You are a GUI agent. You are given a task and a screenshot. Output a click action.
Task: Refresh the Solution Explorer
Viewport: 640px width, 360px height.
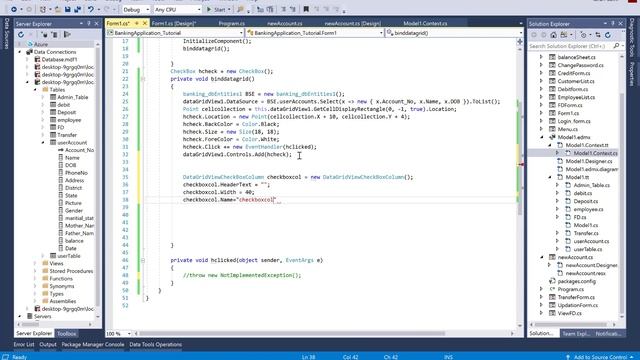[x=608, y=35]
